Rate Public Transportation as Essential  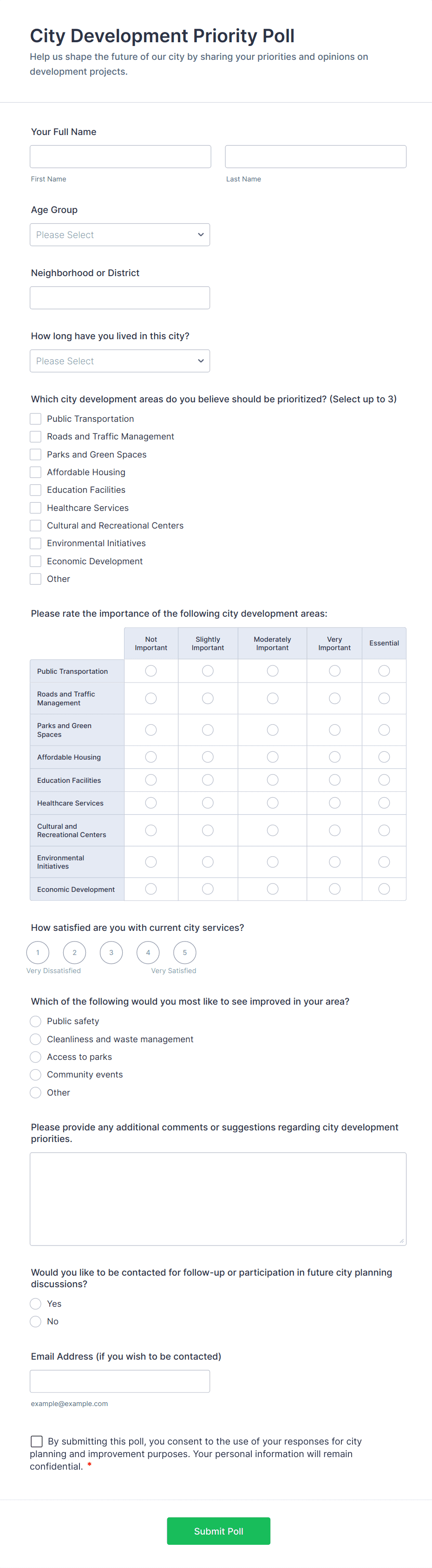coord(384,671)
